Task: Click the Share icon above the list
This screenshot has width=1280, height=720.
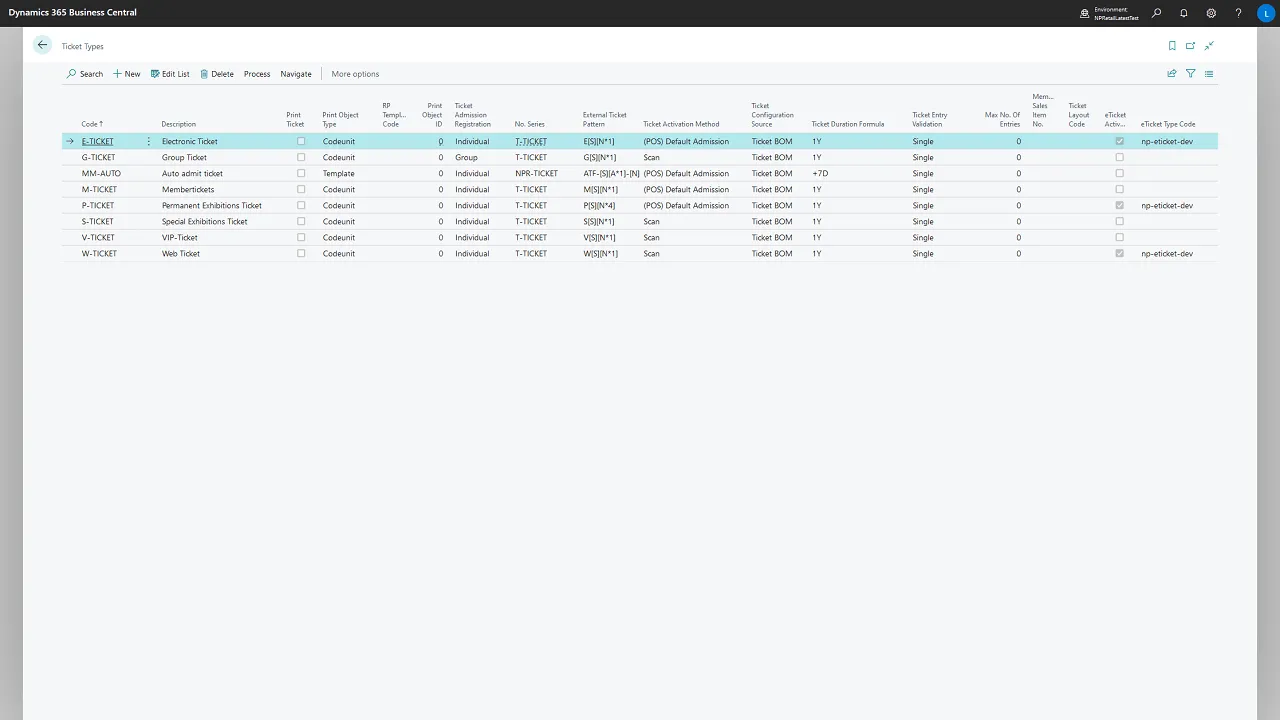Action: 1172,74
